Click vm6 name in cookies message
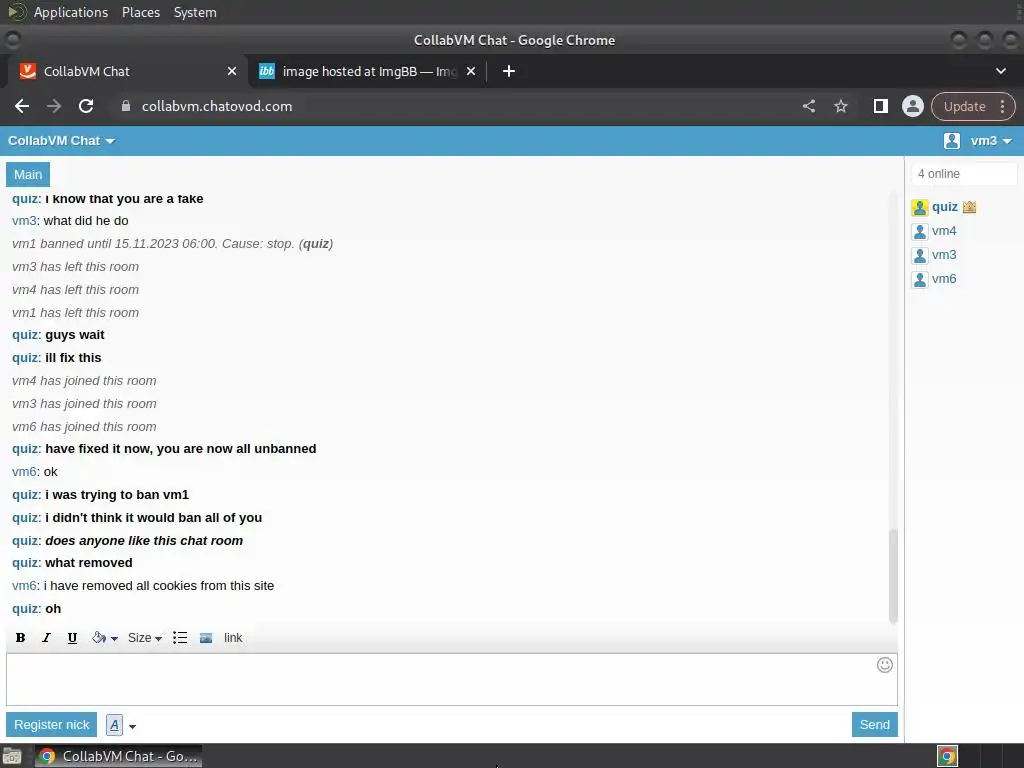 click(24, 586)
